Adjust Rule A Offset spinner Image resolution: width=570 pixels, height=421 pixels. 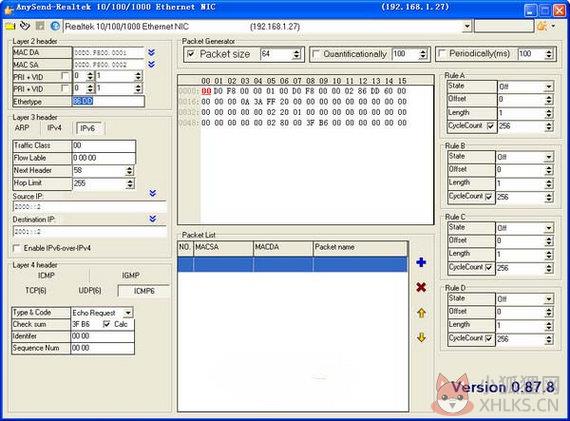point(549,99)
